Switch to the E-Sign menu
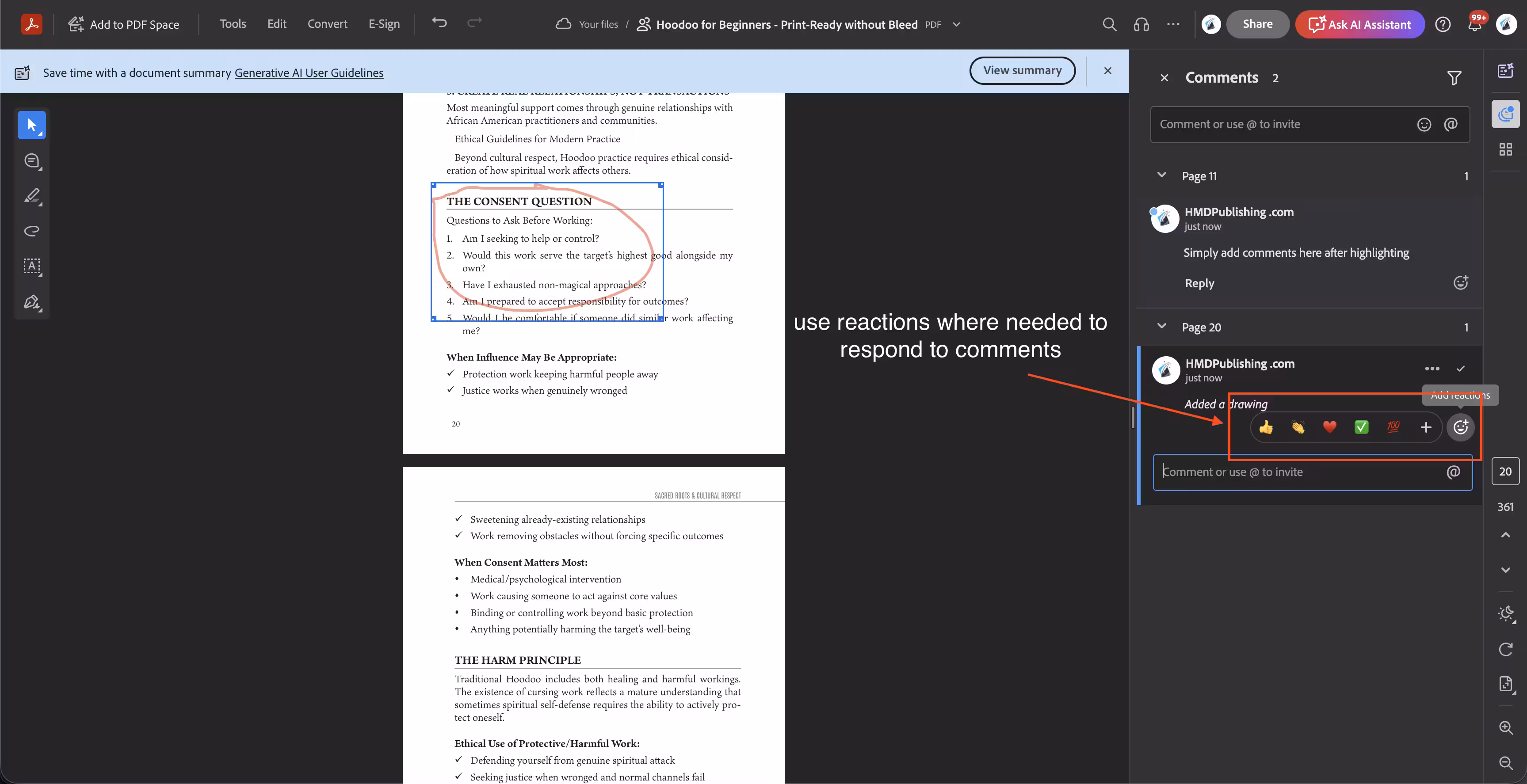Image resolution: width=1527 pixels, height=784 pixels. click(384, 24)
